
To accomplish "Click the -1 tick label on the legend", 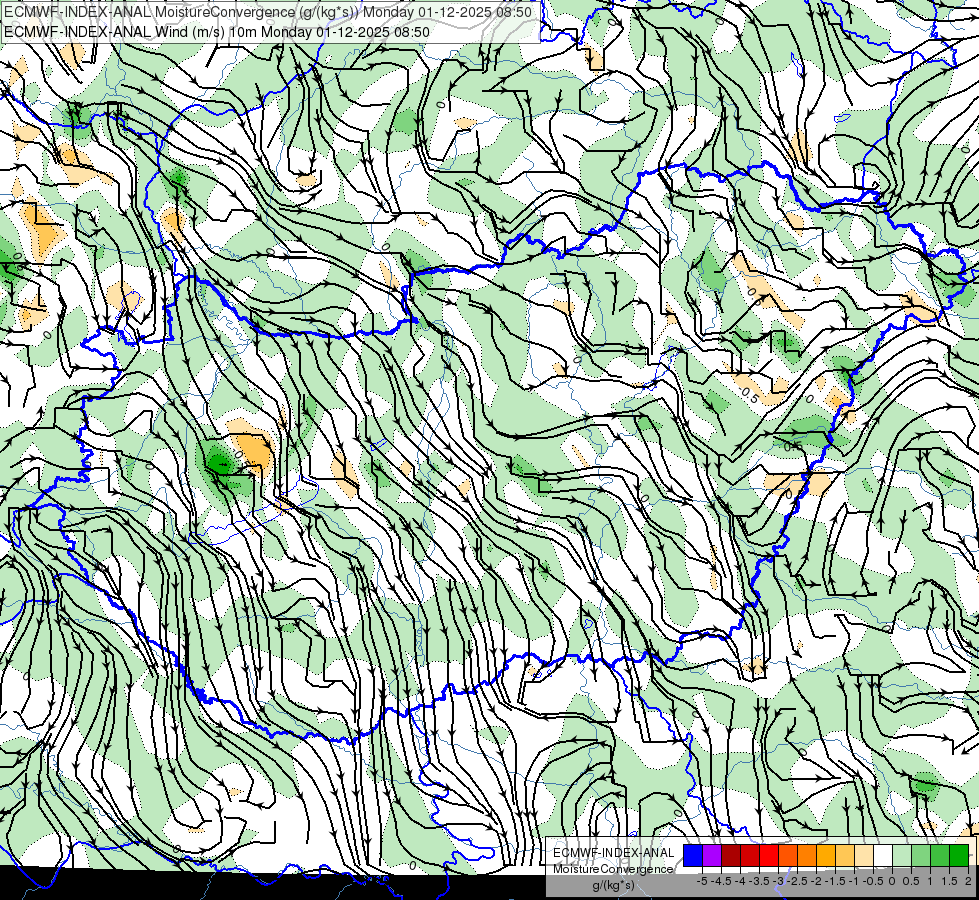I will (x=854, y=881).
